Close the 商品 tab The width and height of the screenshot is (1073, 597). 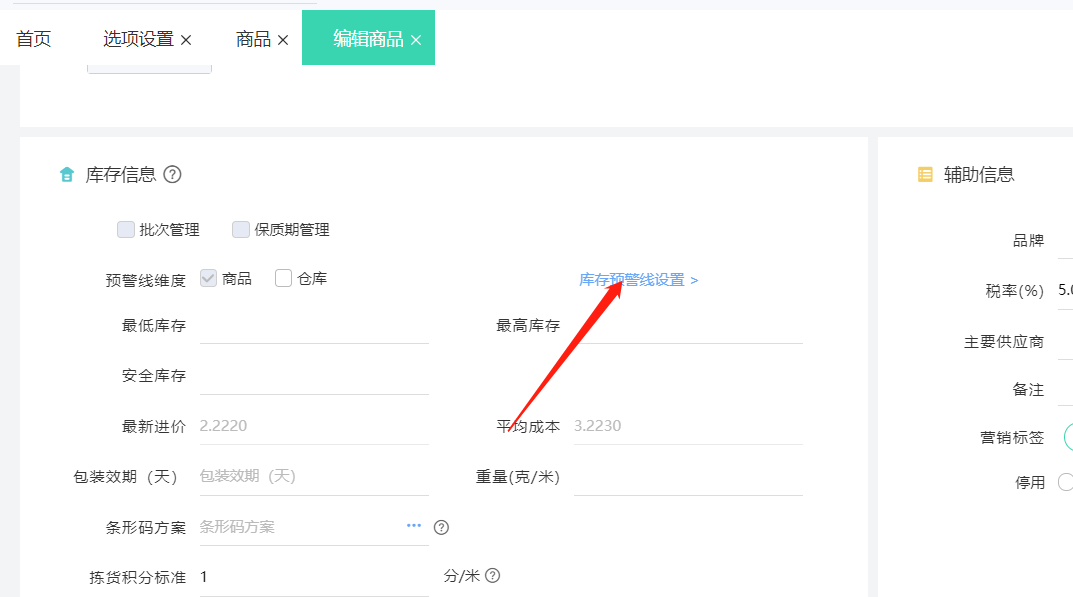(x=283, y=39)
